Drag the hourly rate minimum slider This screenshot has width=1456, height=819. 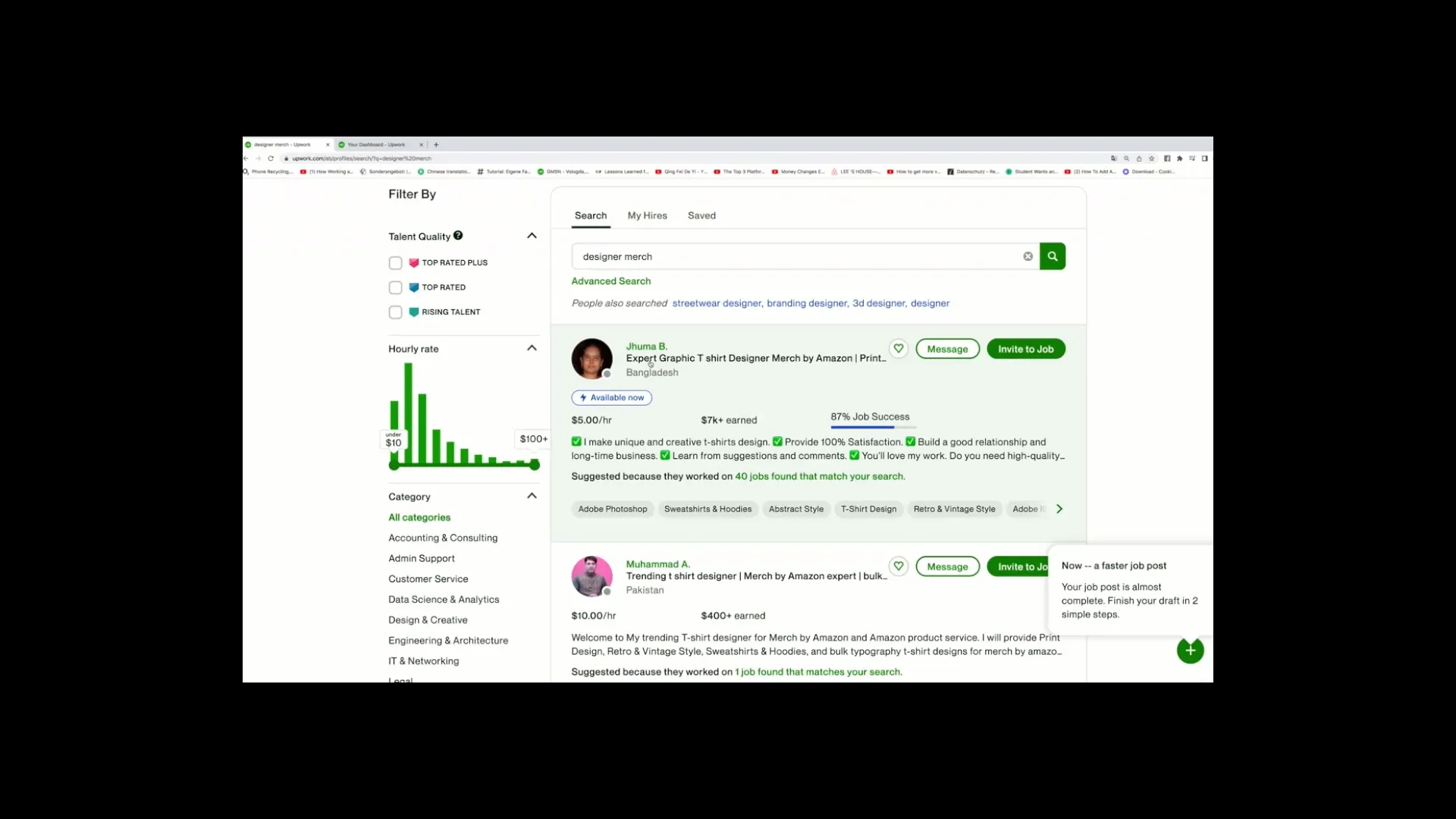(392, 464)
